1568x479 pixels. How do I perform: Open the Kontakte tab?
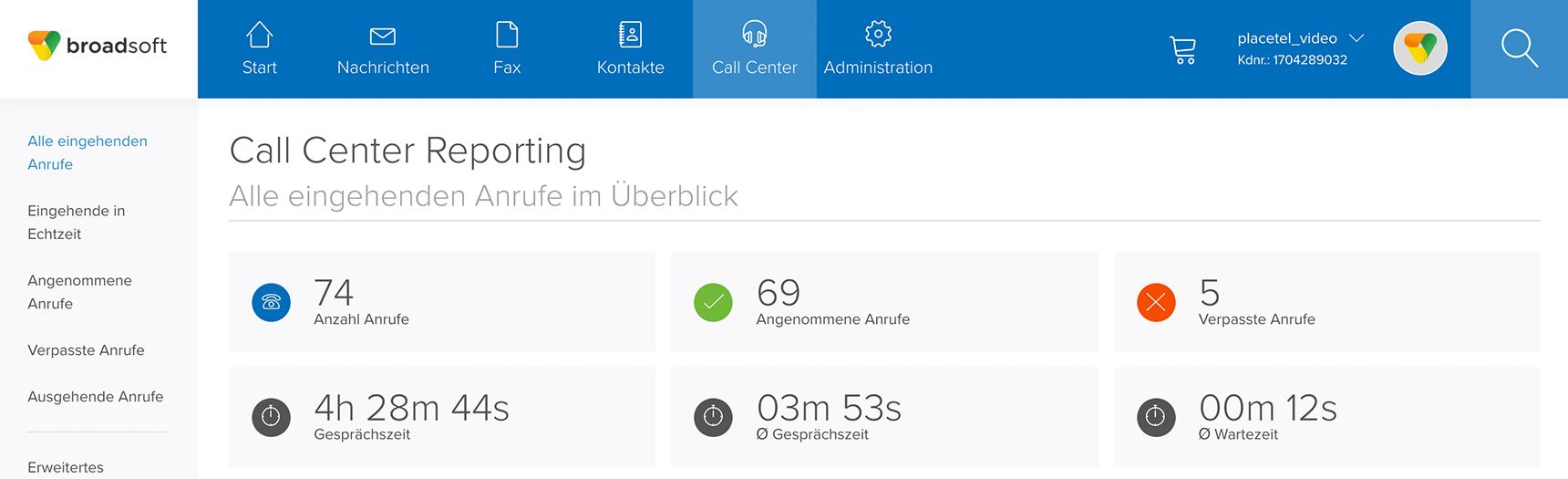tap(631, 49)
